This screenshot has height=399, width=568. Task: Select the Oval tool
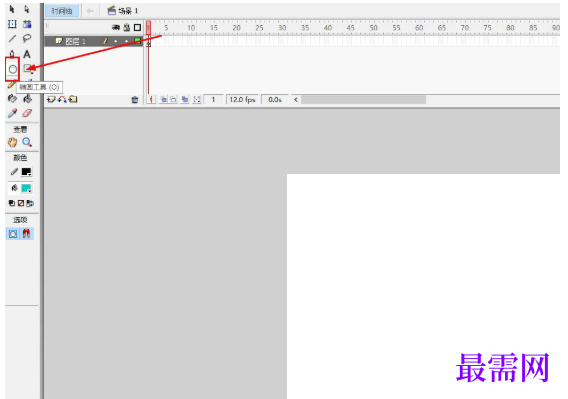click(13, 69)
